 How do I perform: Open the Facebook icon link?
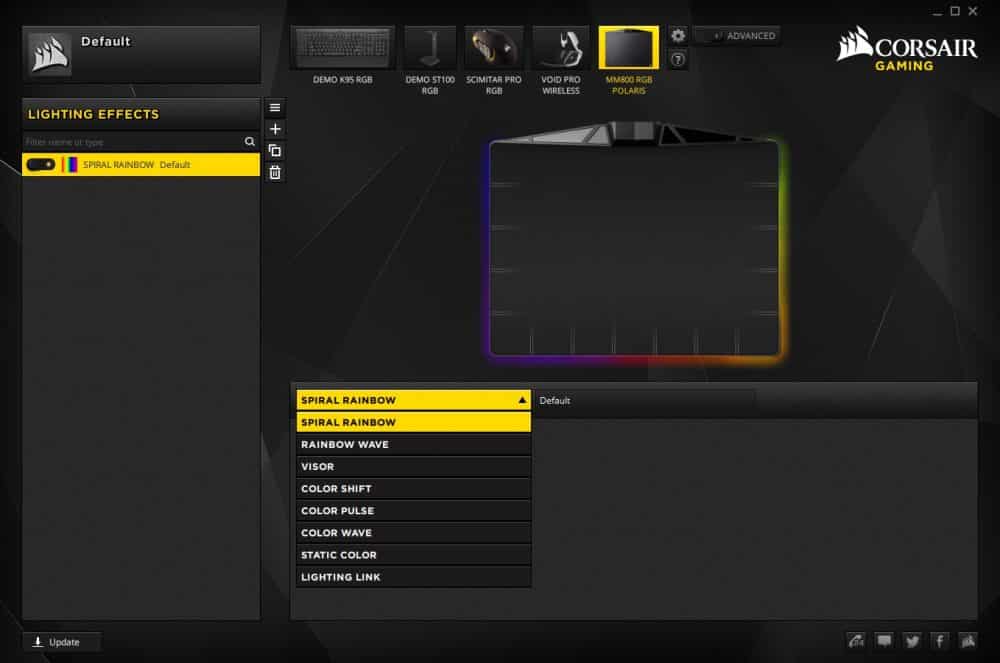[940, 641]
